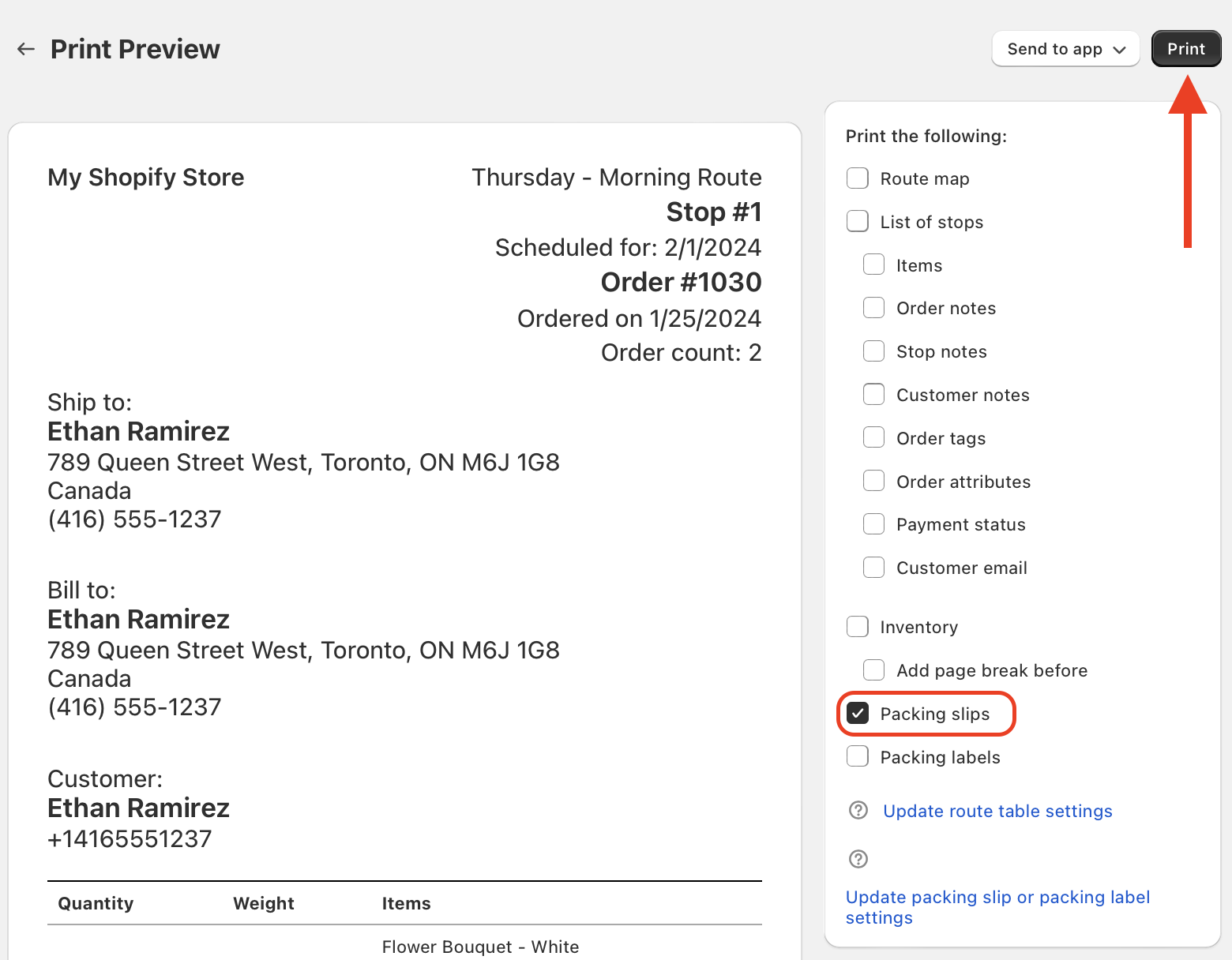Open the Send to app dropdown
The height and width of the screenshot is (960, 1232).
[1065, 48]
